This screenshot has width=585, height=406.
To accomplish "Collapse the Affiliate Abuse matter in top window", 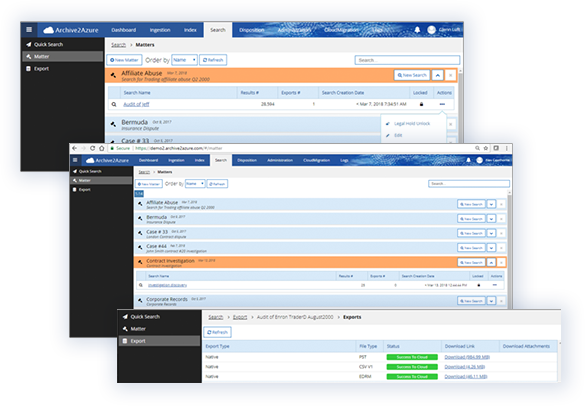I will [x=437, y=75].
